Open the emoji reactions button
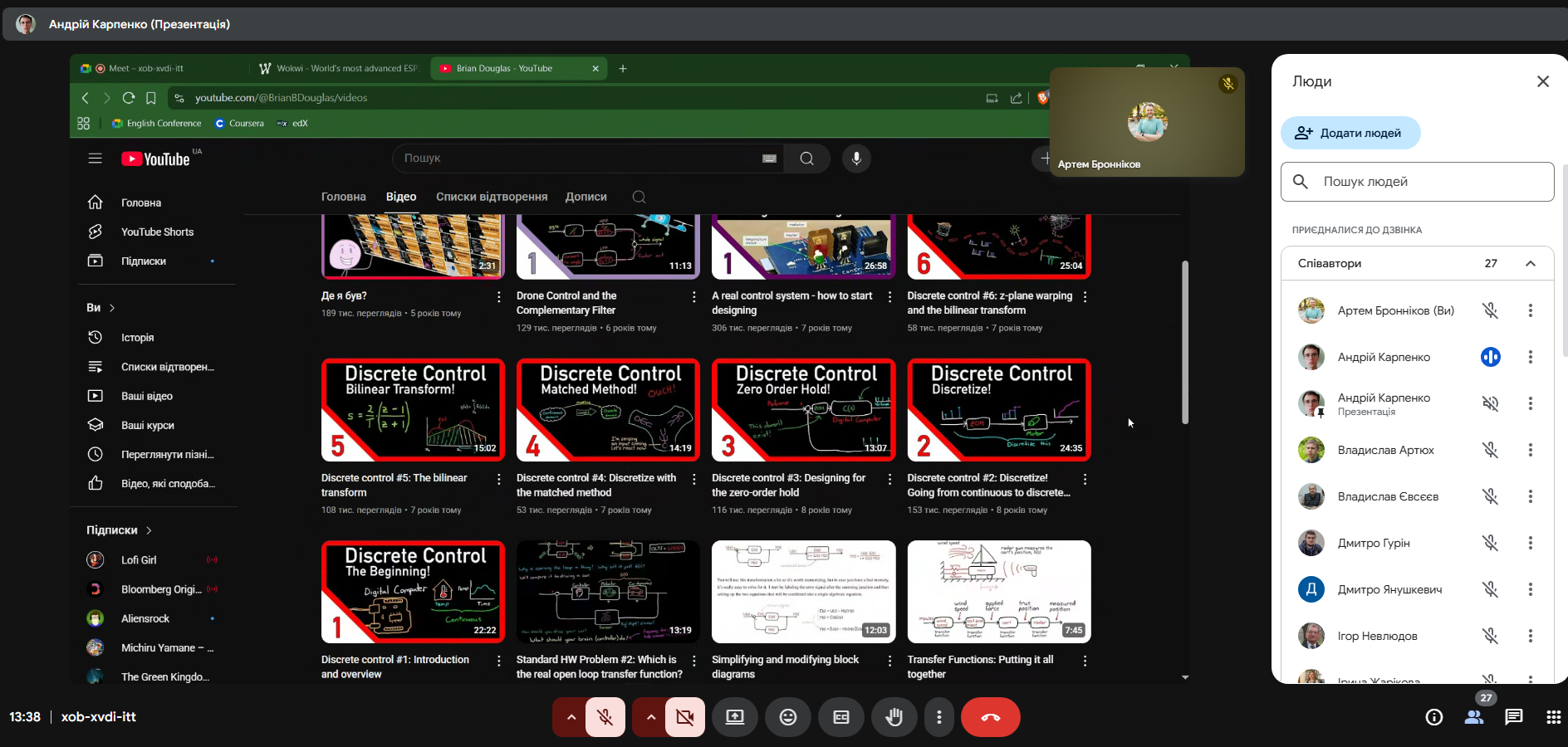The image size is (1568, 747). 787,717
